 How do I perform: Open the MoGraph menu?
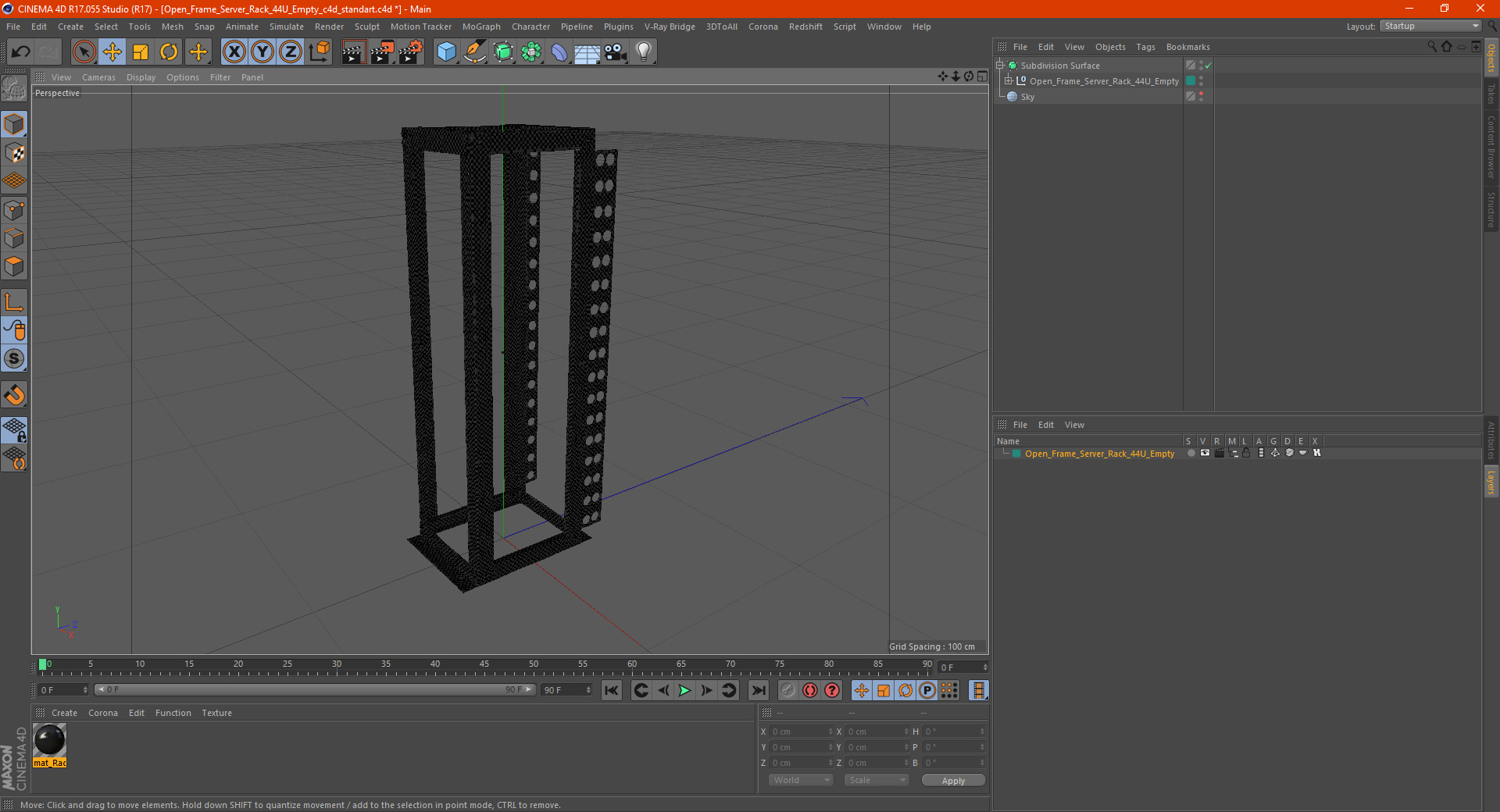point(481,27)
